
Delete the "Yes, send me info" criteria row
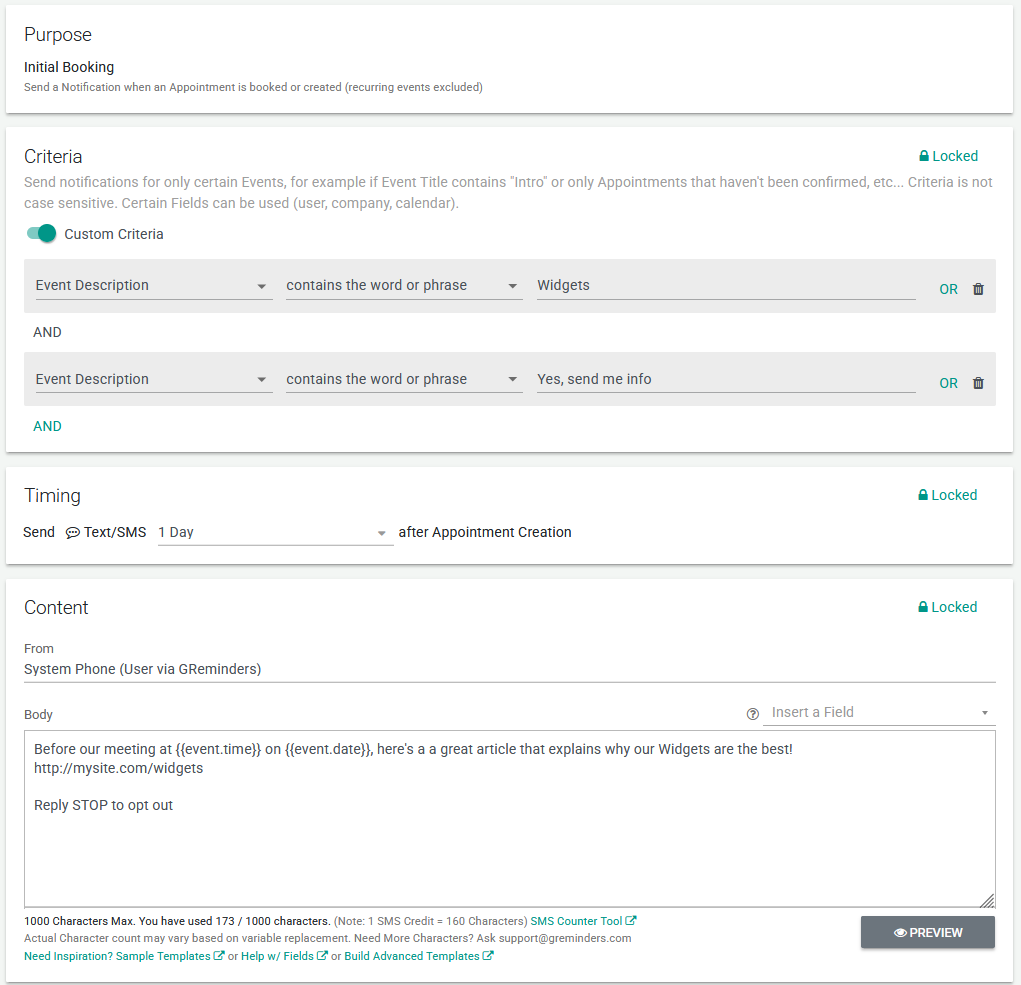point(978,383)
